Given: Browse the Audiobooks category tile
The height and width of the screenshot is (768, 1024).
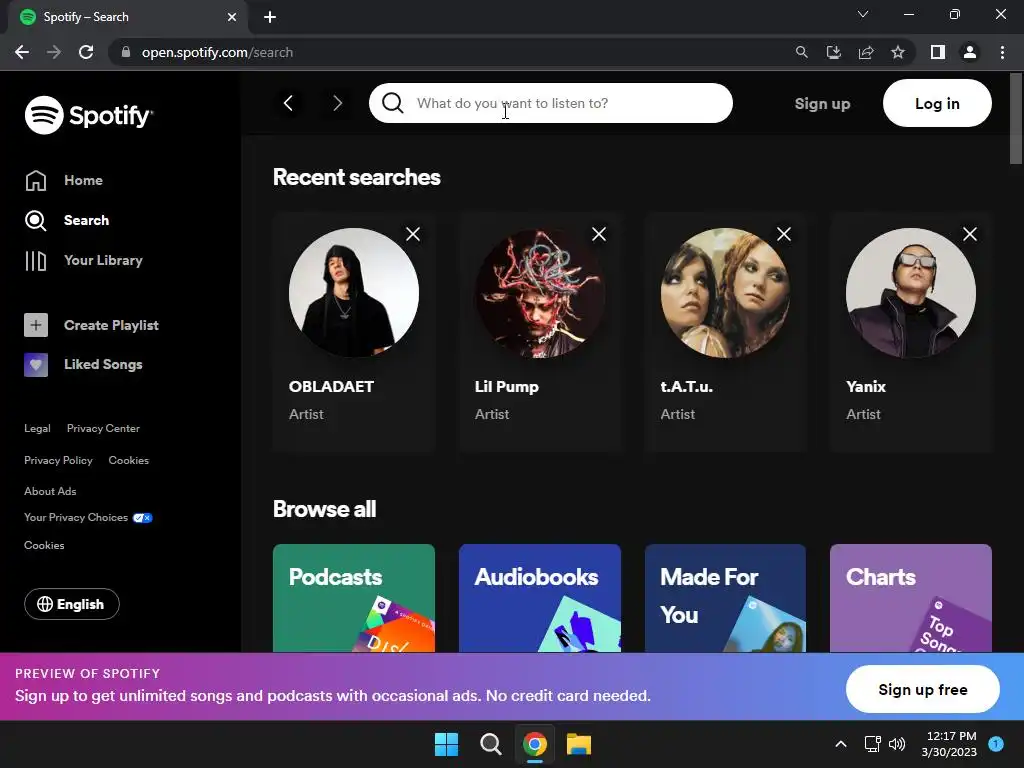Looking at the screenshot, I should (x=540, y=598).
